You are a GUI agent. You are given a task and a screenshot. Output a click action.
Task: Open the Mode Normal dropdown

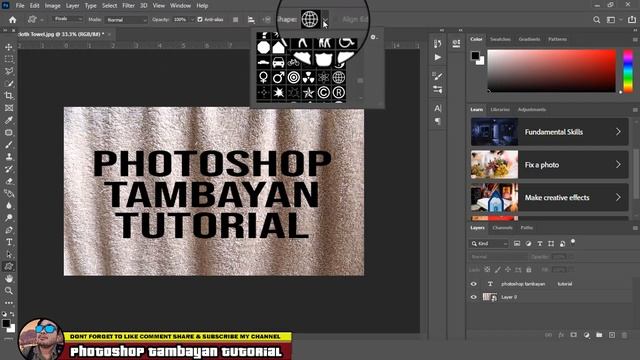tap(126, 20)
